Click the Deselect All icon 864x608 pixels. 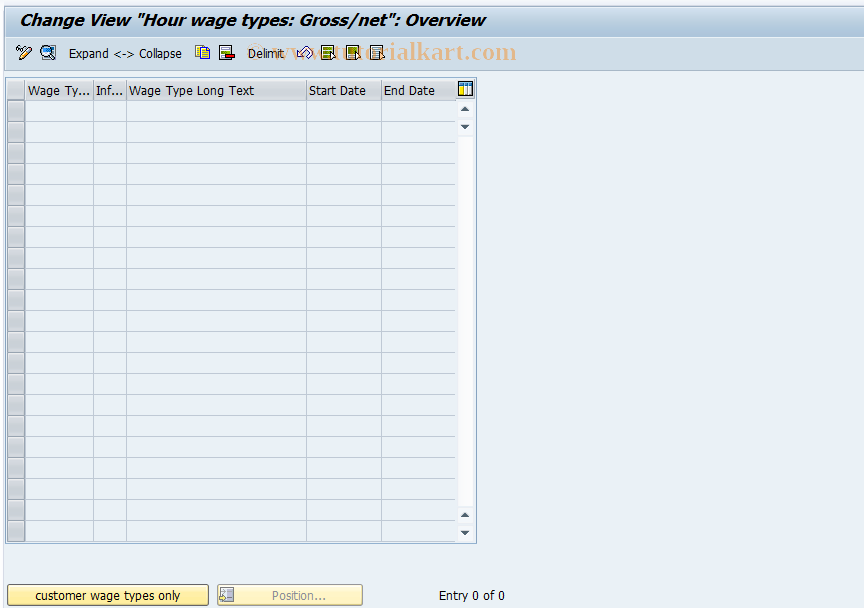point(377,53)
